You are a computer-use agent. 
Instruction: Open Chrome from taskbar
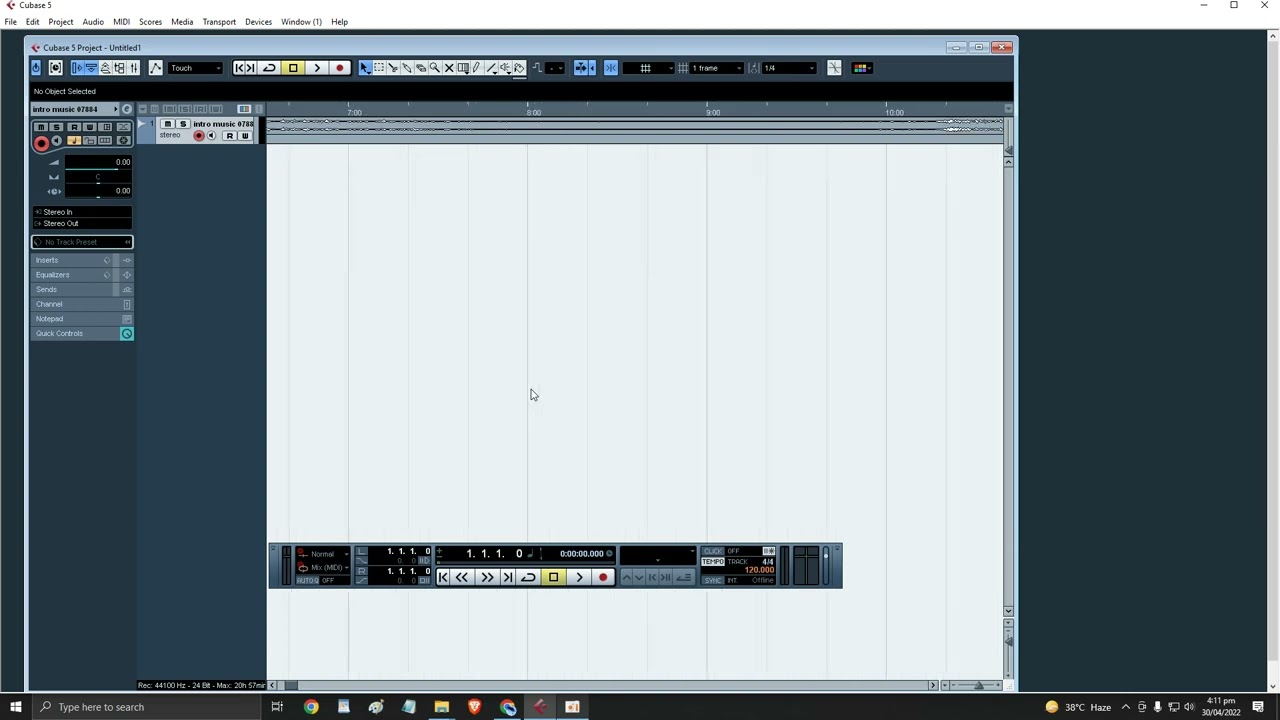pyautogui.click(x=311, y=707)
